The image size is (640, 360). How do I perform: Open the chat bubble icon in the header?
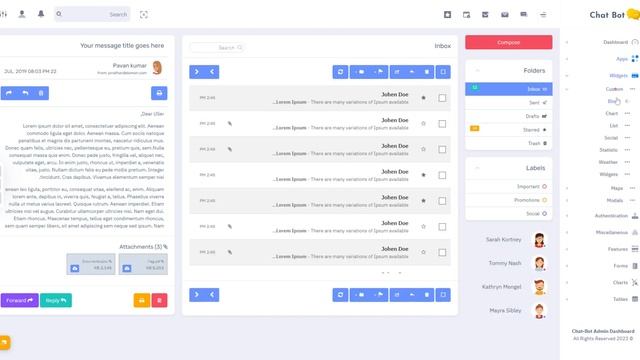[524, 15]
